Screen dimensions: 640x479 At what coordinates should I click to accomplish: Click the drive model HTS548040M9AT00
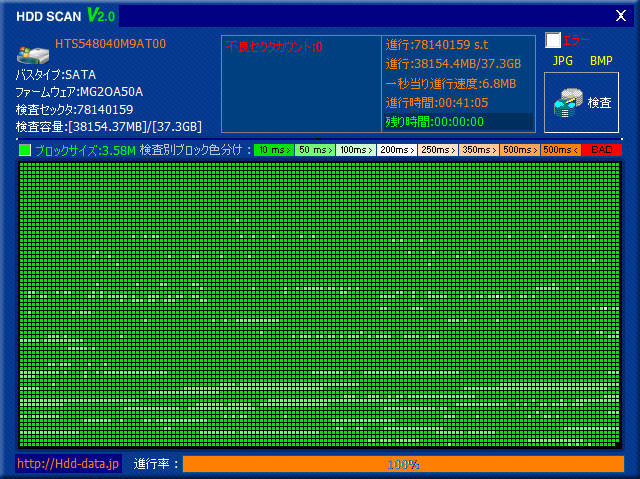[x=111, y=44]
